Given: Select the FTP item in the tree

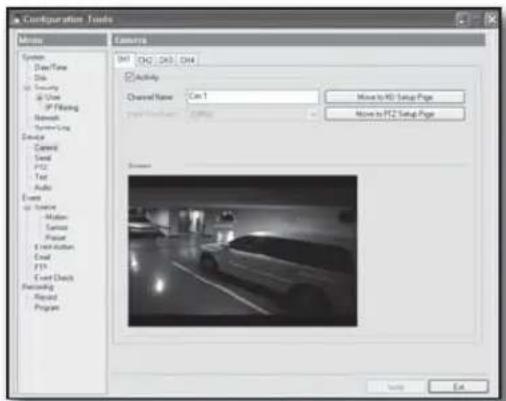Looking at the screenshot, I should (40, 267).
